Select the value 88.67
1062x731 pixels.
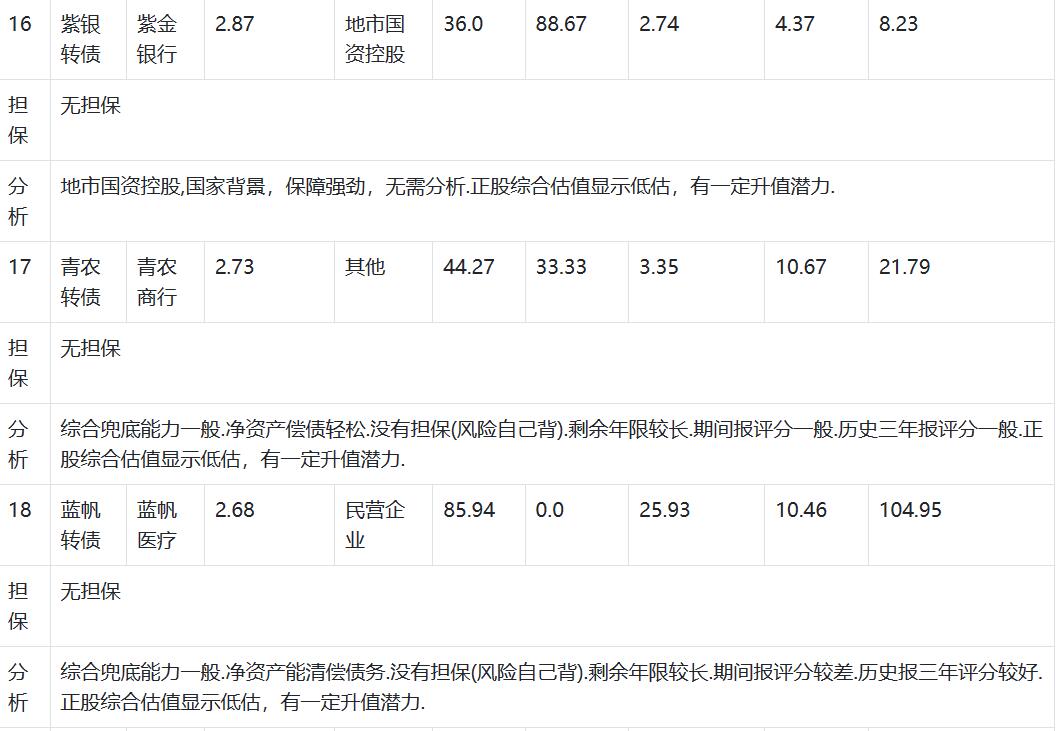point(561,24)
